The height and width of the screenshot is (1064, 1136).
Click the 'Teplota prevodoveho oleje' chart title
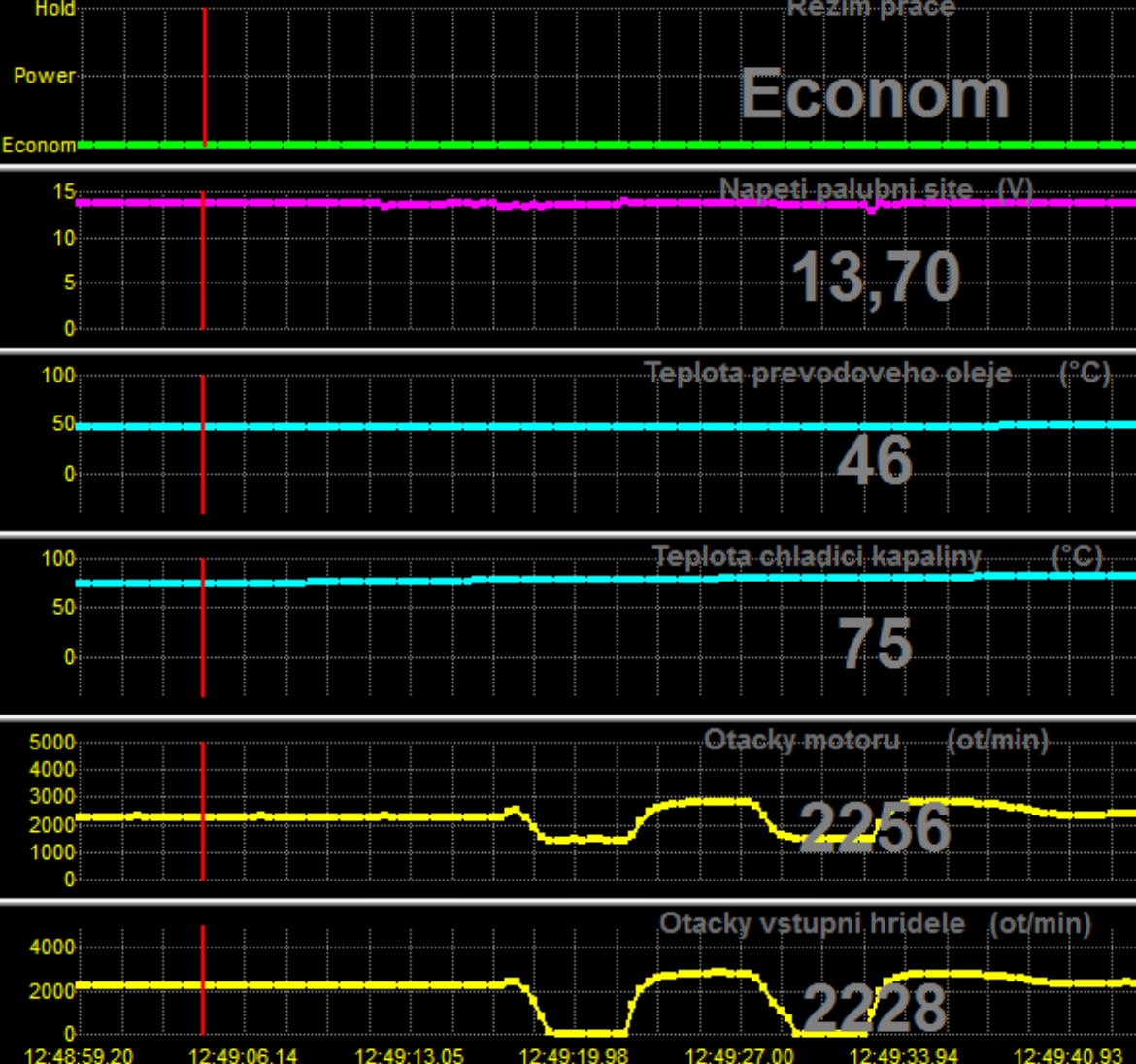[828, 373]
